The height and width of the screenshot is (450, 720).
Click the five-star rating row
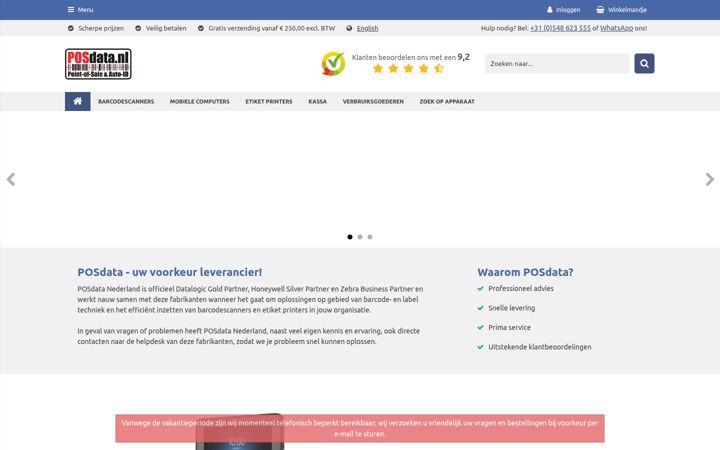pos(408,69)
